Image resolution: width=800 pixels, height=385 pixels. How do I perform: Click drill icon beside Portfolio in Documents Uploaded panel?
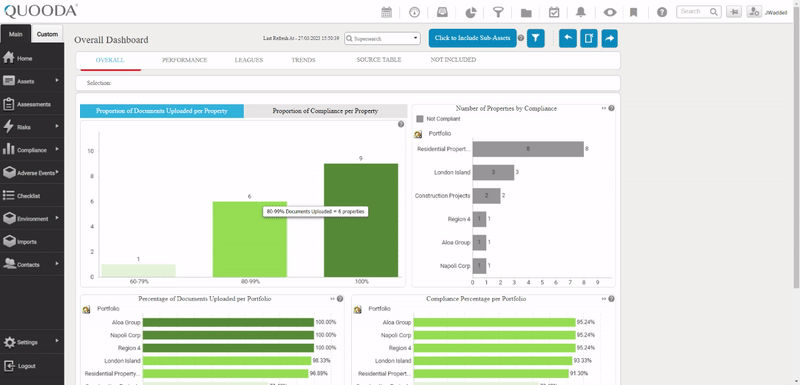(x=87, y=309)
